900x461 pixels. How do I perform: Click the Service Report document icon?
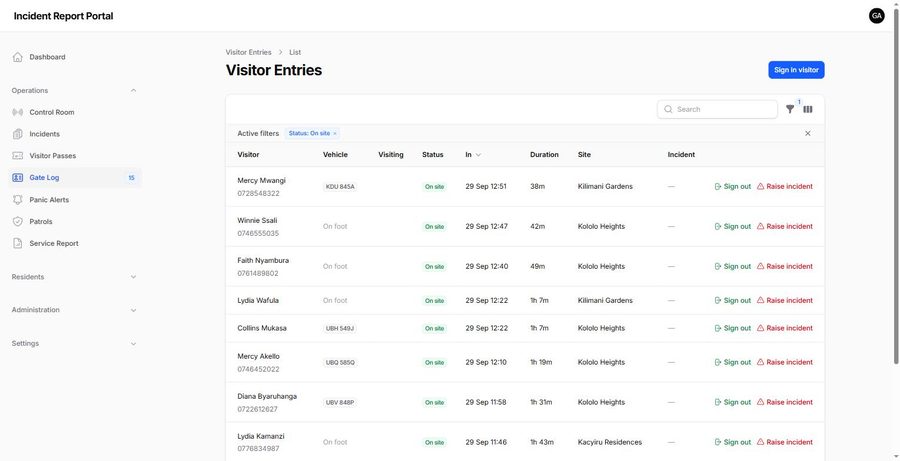(x=18, y=243)
